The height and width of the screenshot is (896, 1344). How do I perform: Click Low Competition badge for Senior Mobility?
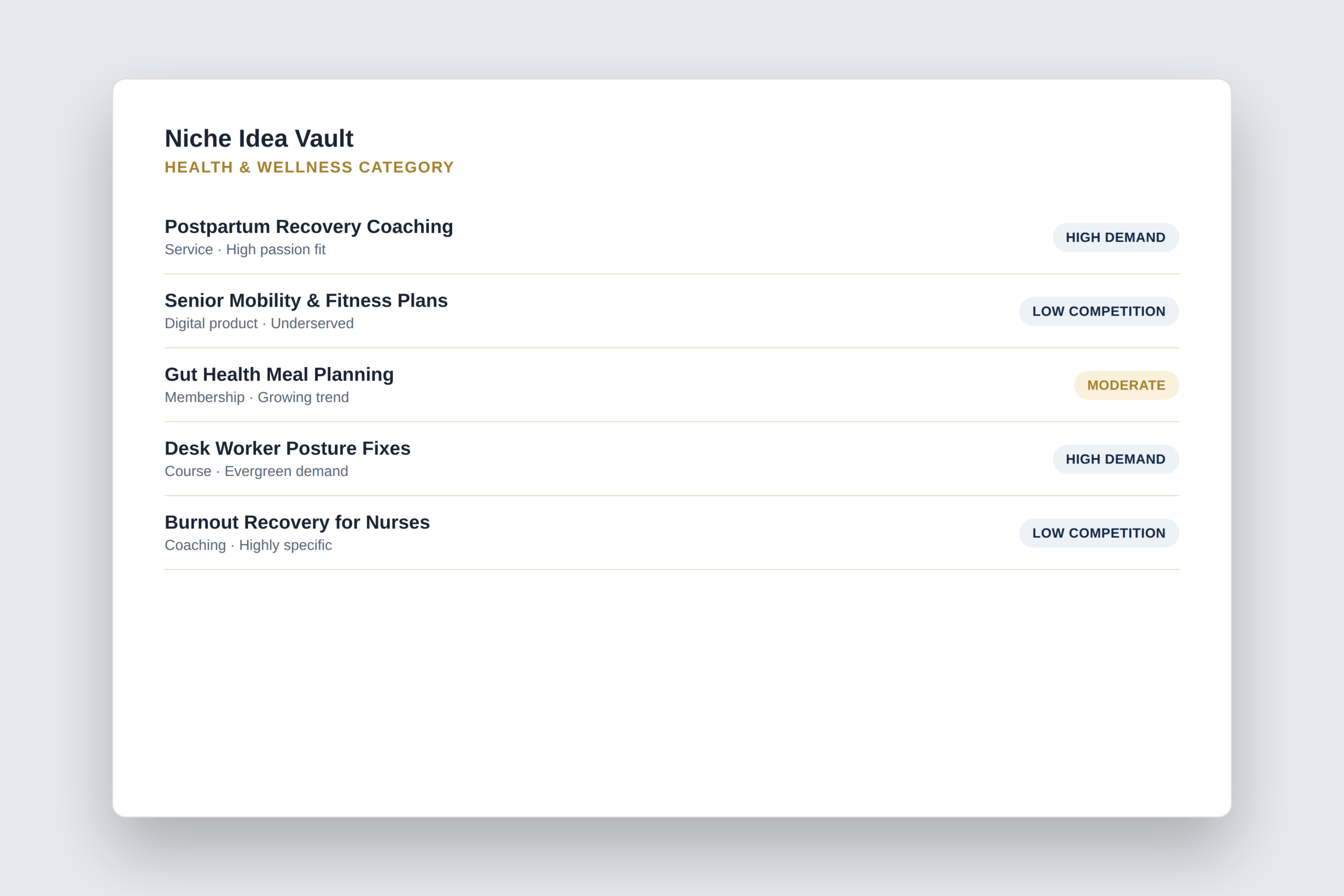pyautogui.click(x=1099, y=311)
